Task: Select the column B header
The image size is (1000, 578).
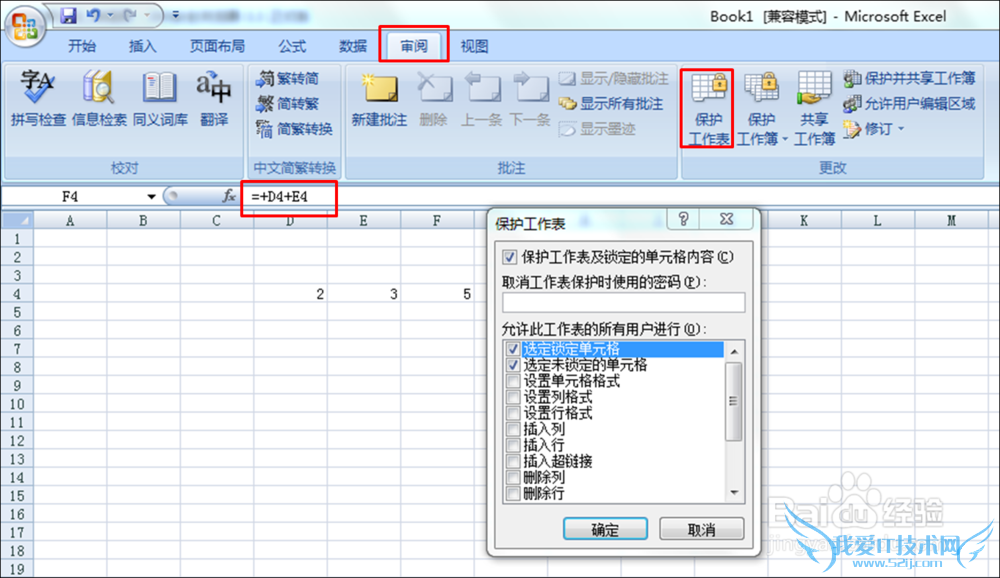Action: click(x=143, y=221)
